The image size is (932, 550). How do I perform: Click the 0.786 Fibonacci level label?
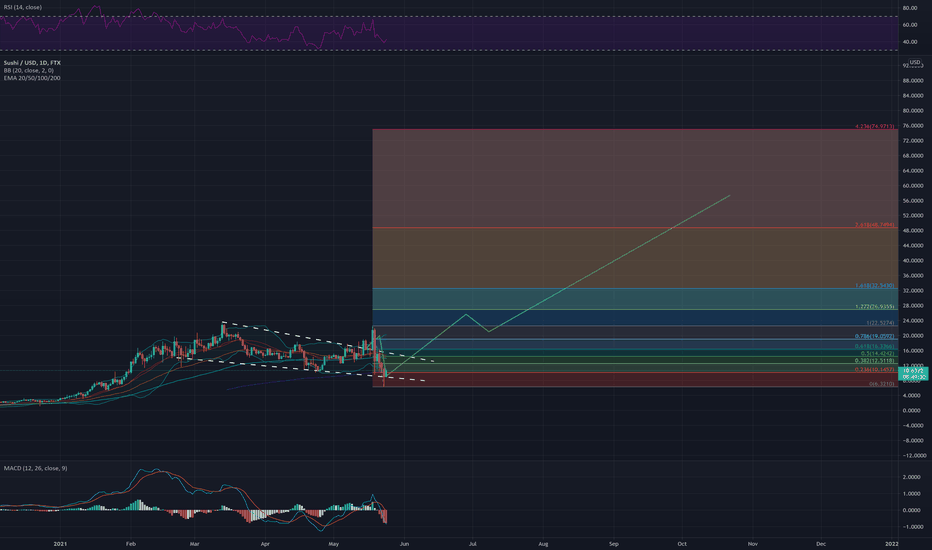coord(874,336)
